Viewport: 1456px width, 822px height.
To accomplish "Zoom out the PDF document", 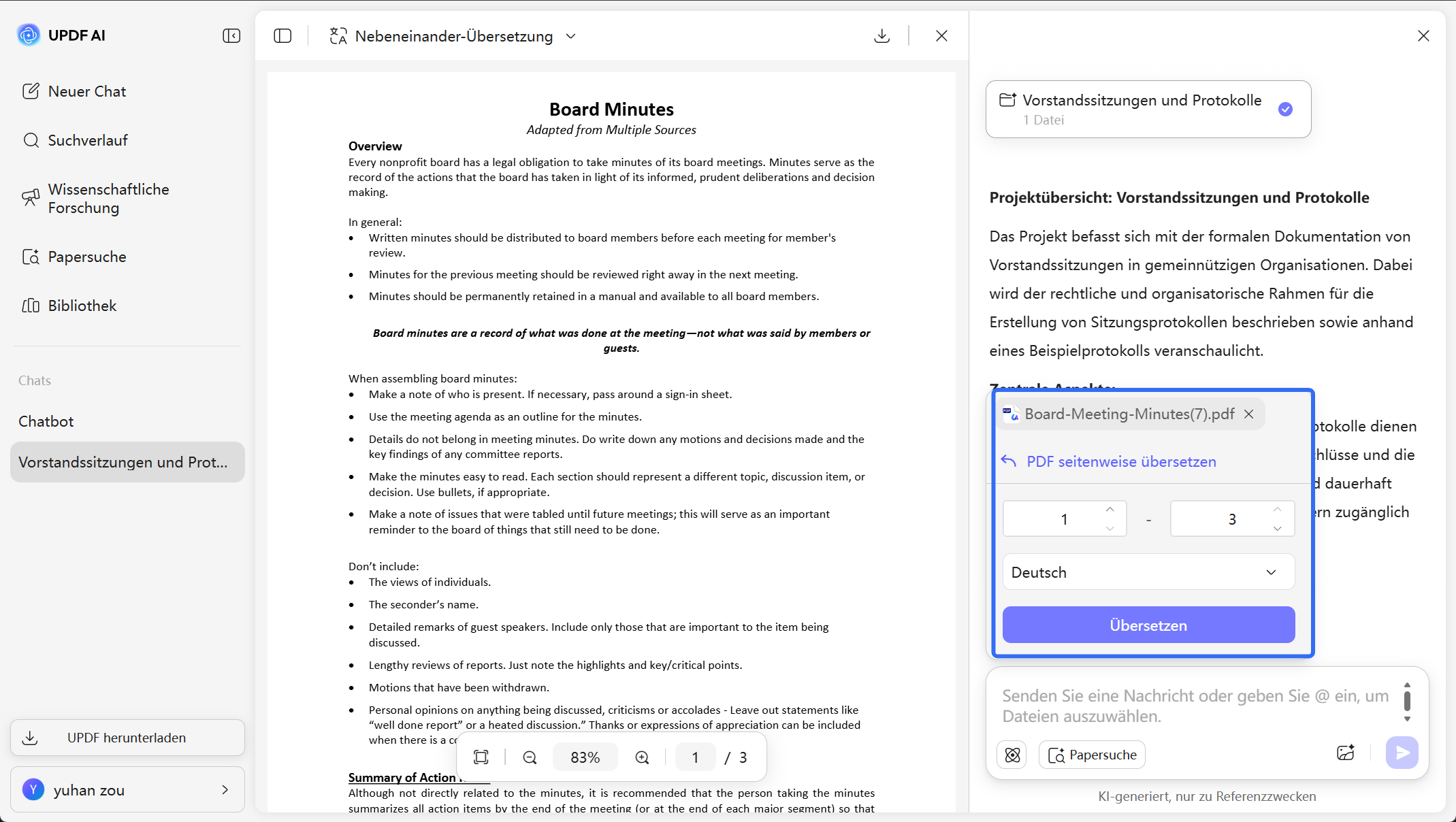I will (x=530, y=757).
